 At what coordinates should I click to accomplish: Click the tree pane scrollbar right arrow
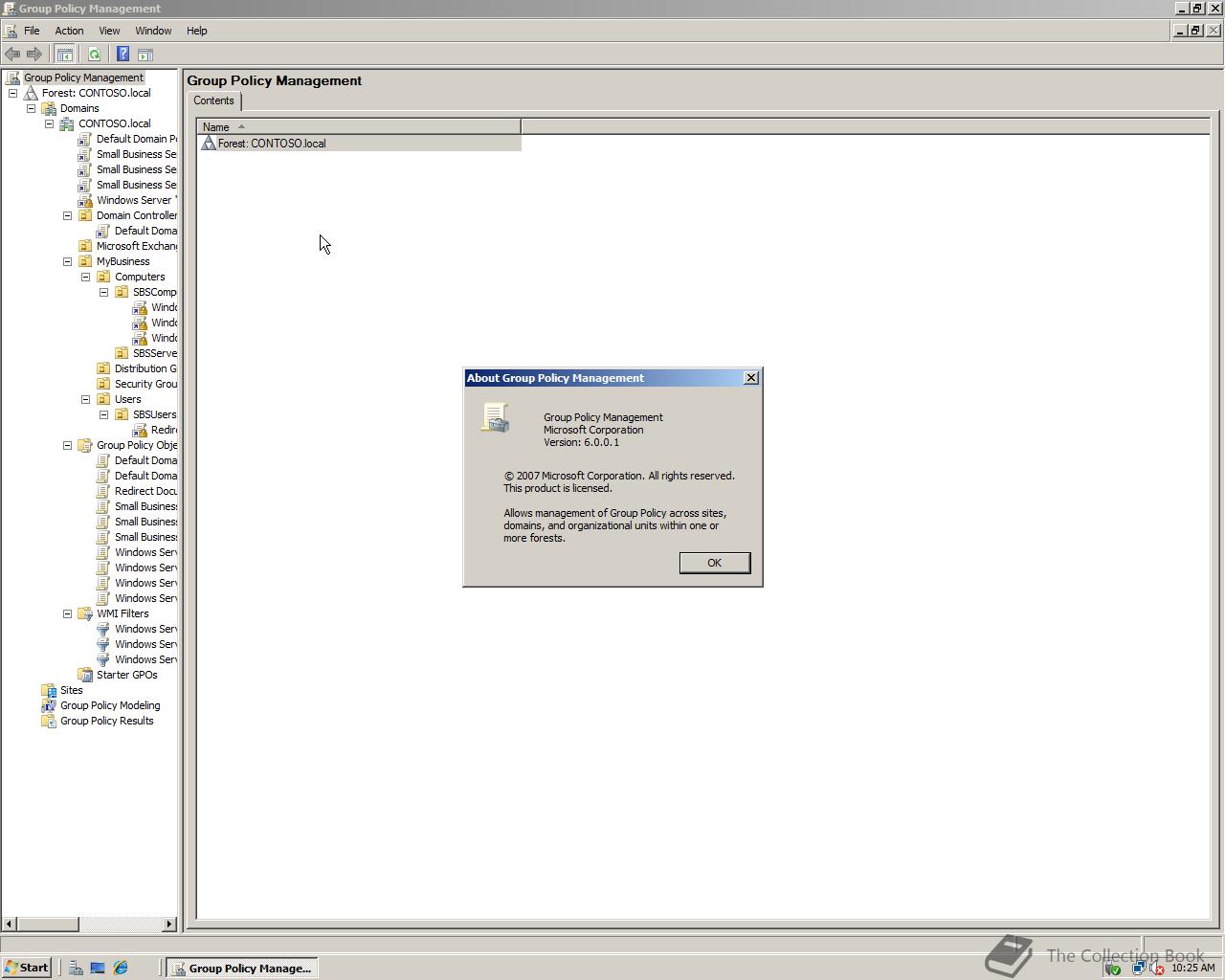click(169, 924)
